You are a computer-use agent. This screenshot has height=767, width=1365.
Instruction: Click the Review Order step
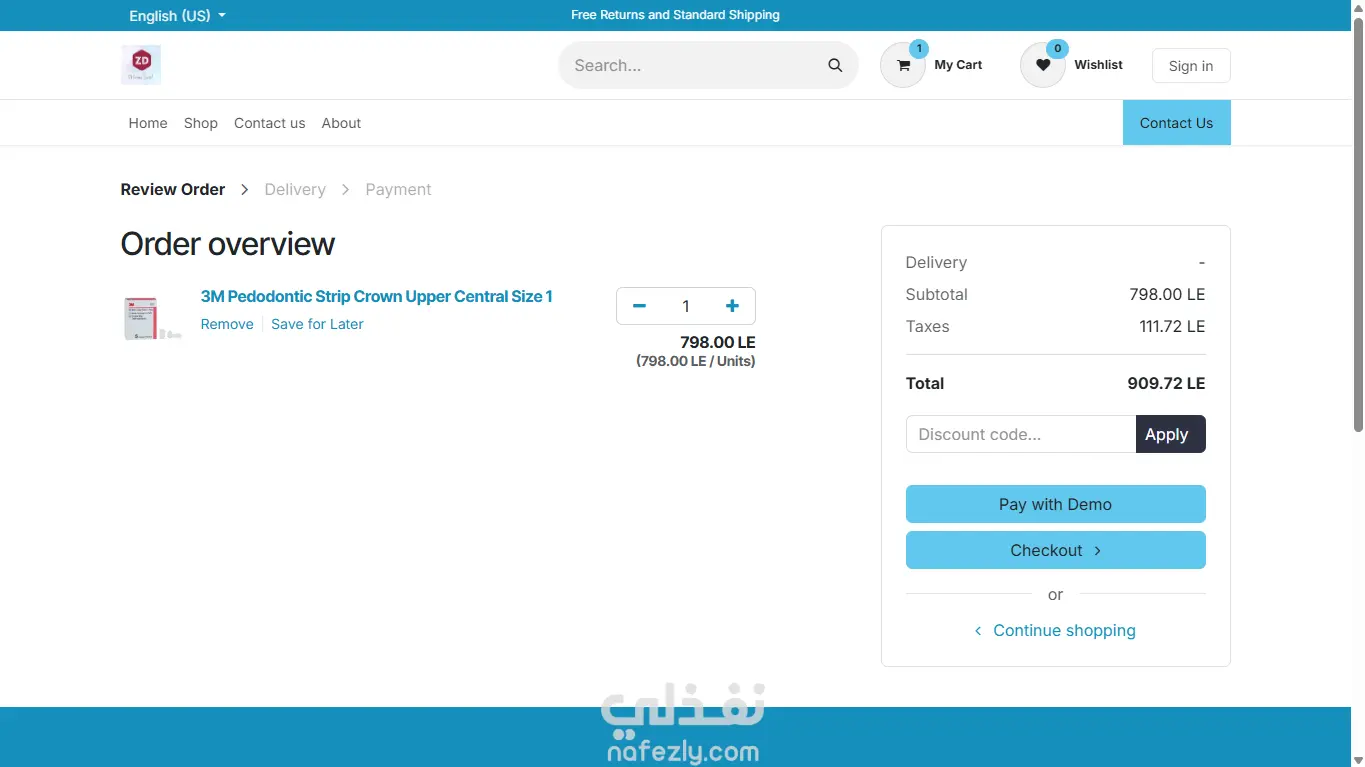tap(173, 189)
